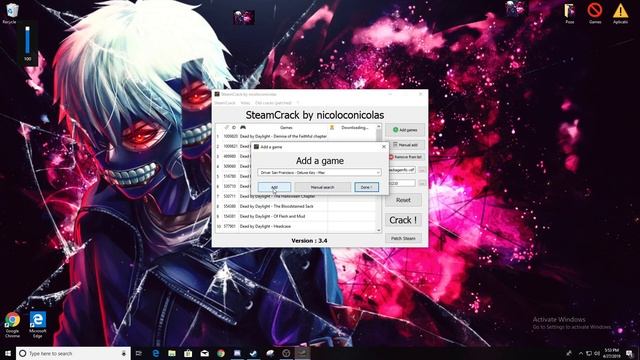Click the Crack ! button
The height and width of the screenshot is (360, 640).
coord(403,220)
